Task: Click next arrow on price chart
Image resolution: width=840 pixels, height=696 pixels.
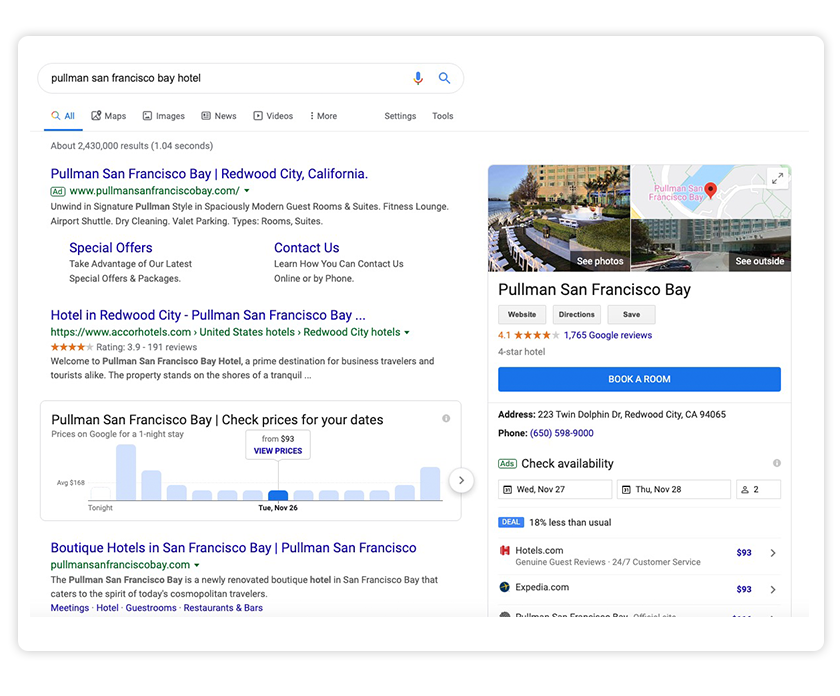Action: pyautogui.click(x=461, y=480)
